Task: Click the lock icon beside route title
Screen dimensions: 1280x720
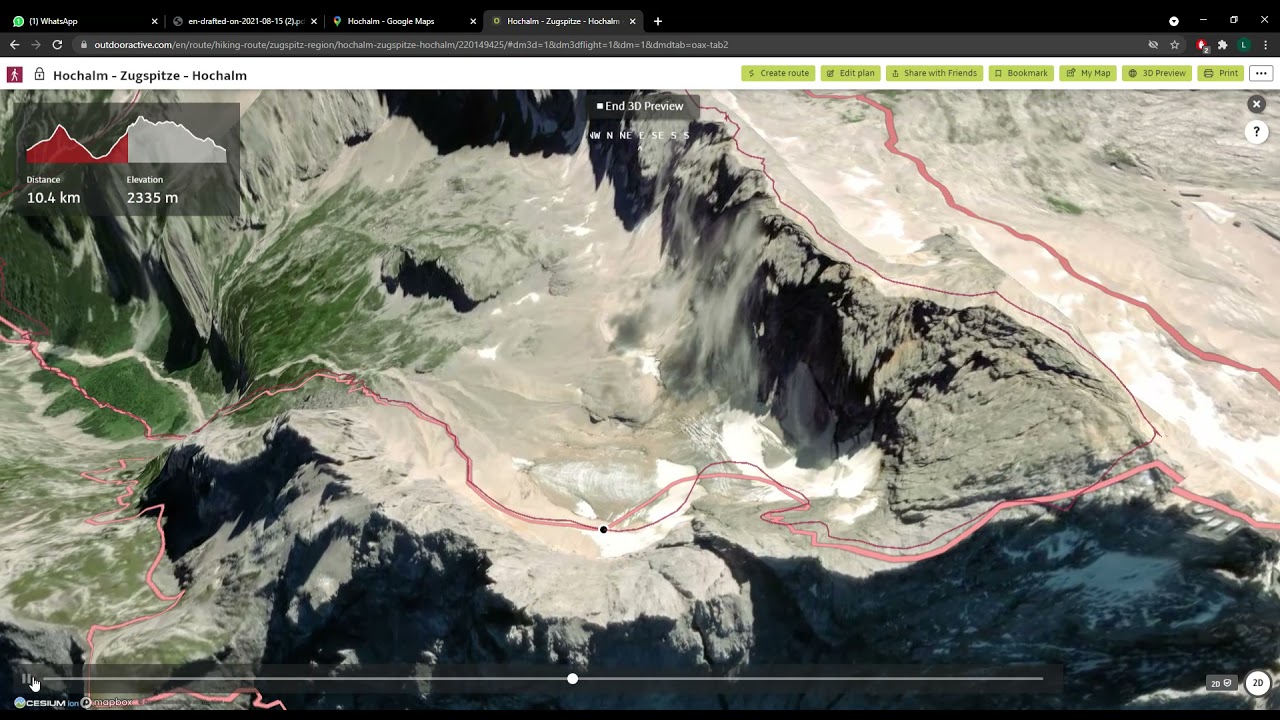Action: [39, 74]
